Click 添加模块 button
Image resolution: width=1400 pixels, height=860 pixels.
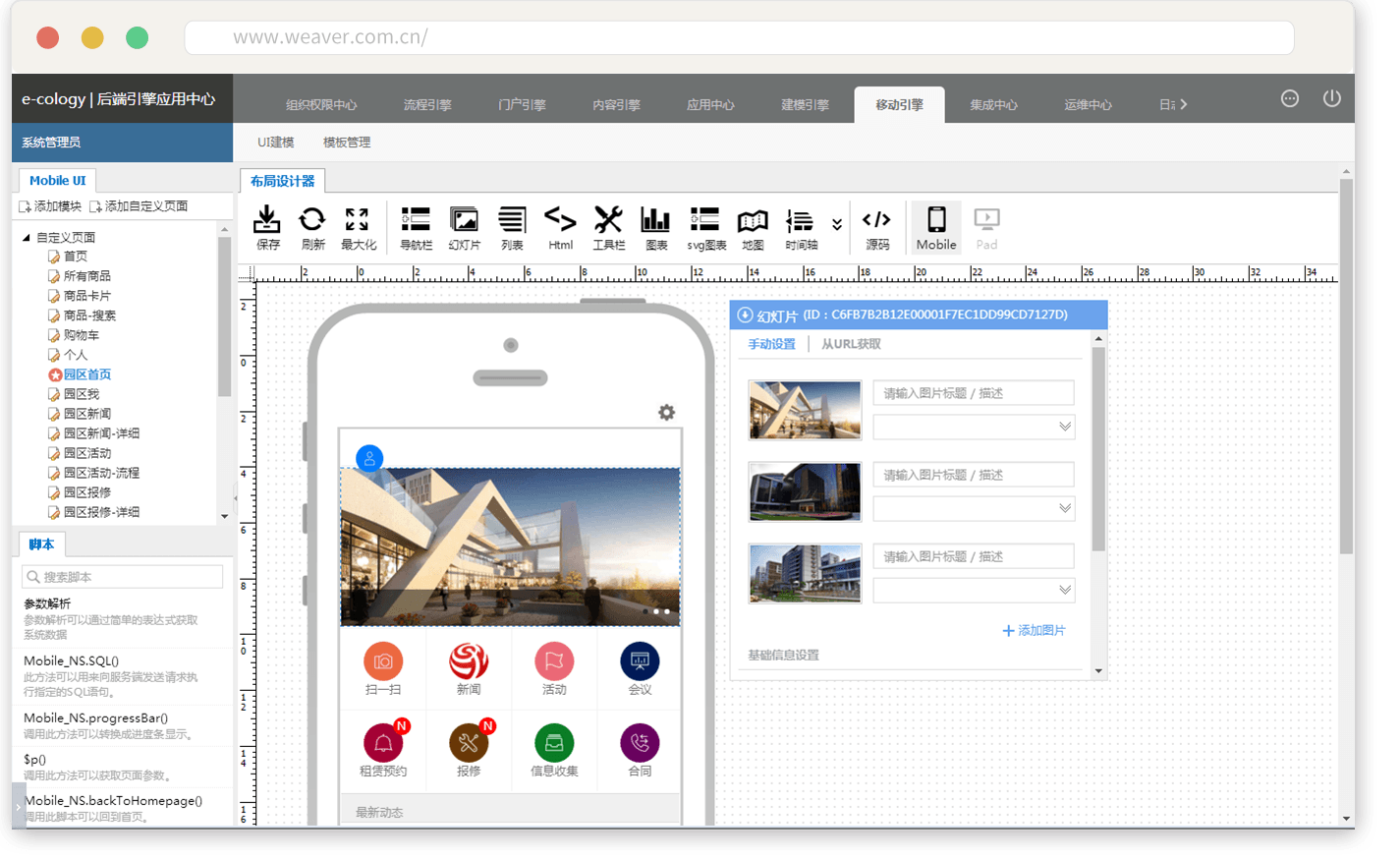(x=50, y=206)
